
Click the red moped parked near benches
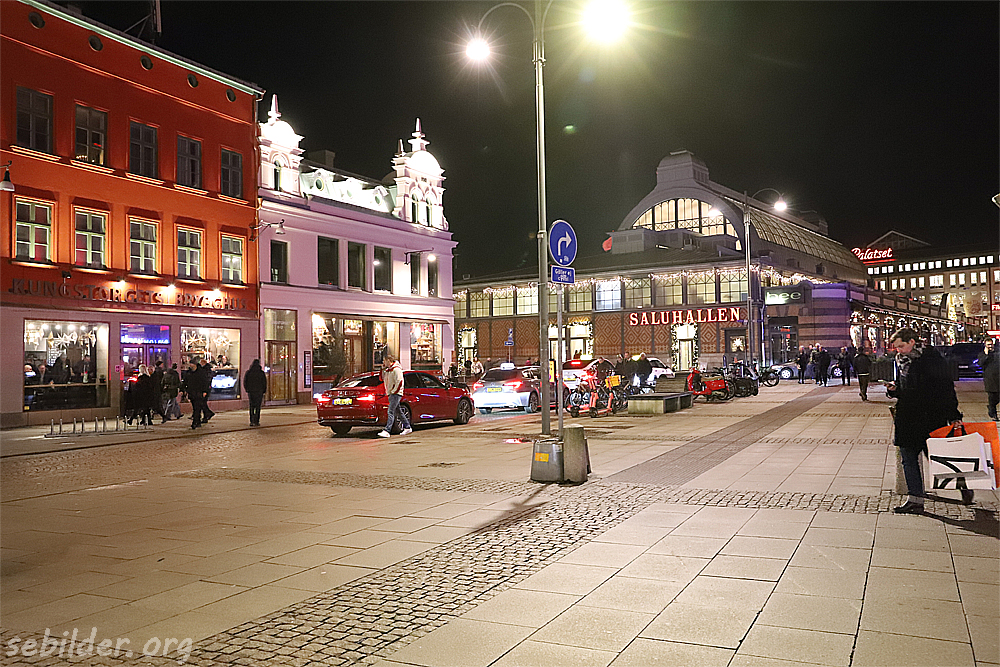[x=708, y=385]
